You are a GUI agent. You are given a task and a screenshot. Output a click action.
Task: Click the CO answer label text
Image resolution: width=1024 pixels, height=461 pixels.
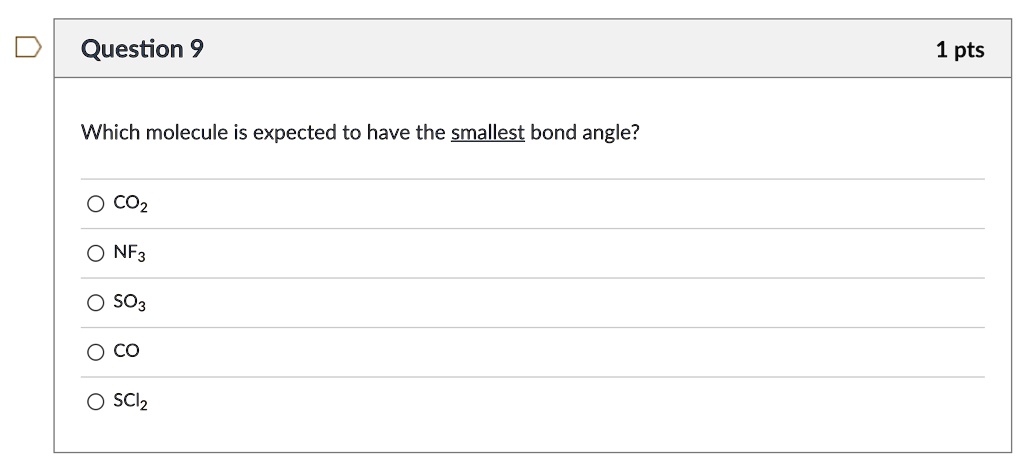(x=127, y=352)
